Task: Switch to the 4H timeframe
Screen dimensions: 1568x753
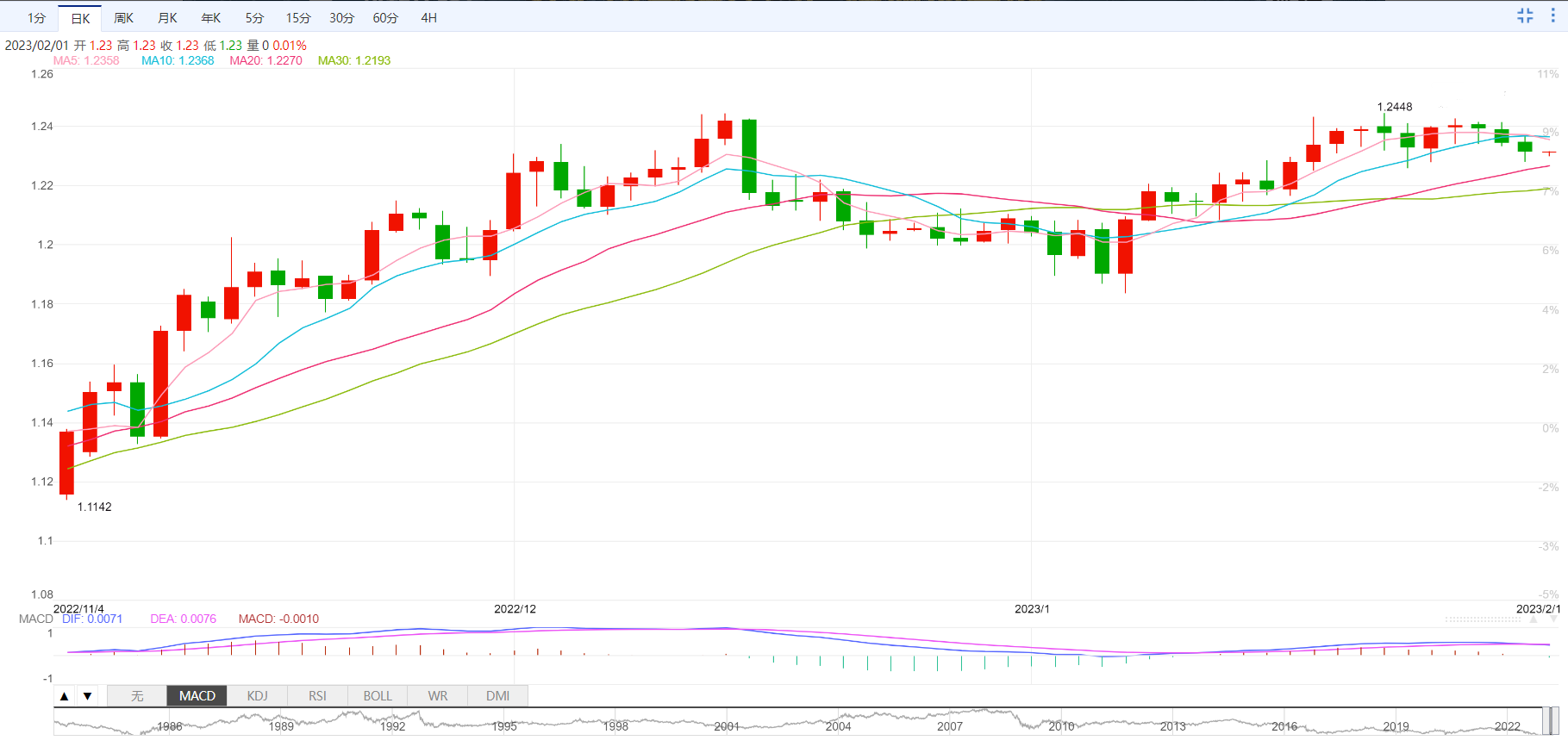Action: pyautogui.click(x=428, y=18)
